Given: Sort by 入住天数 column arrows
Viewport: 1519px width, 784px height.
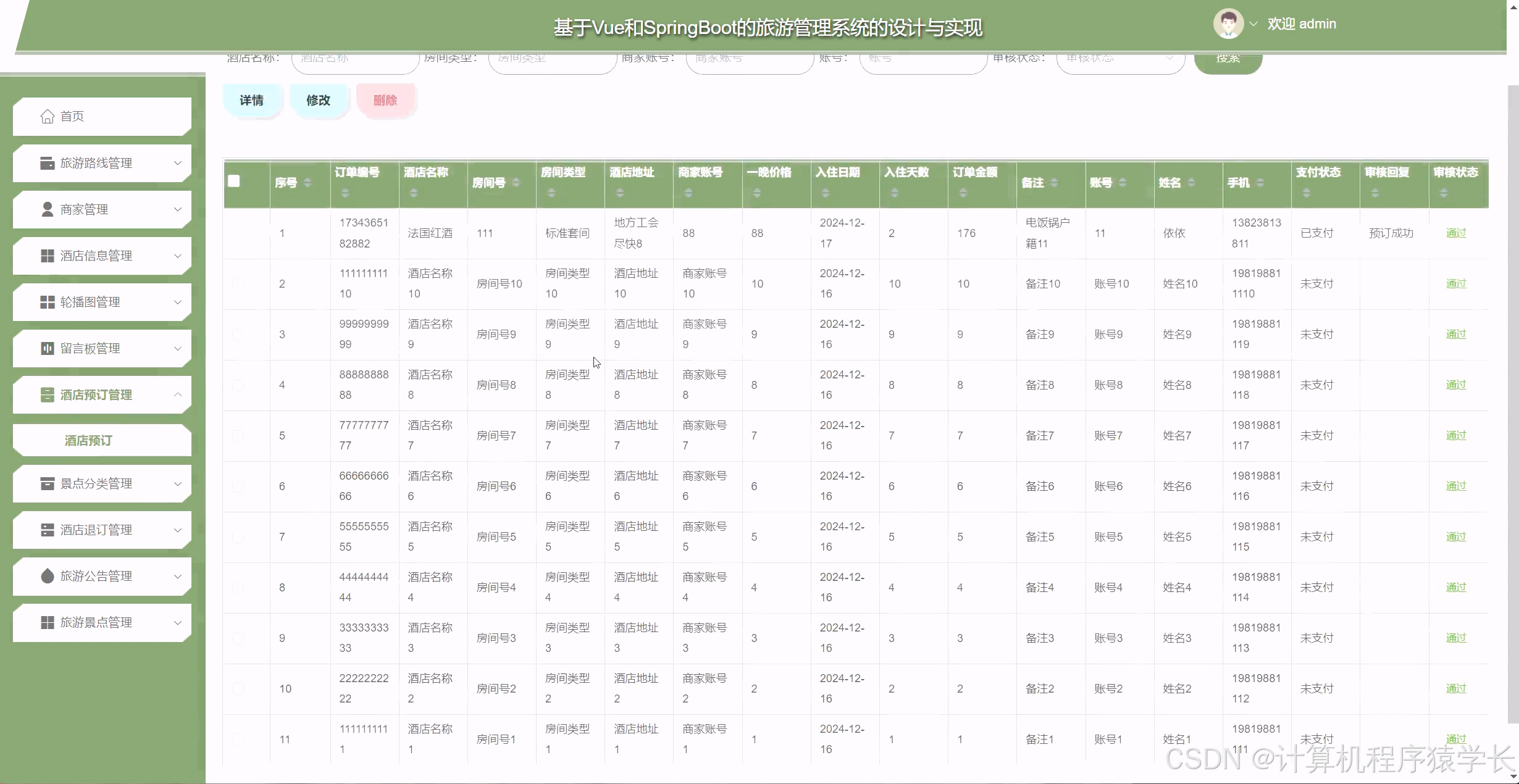Looking at the screenshot, I should [895, 193].
